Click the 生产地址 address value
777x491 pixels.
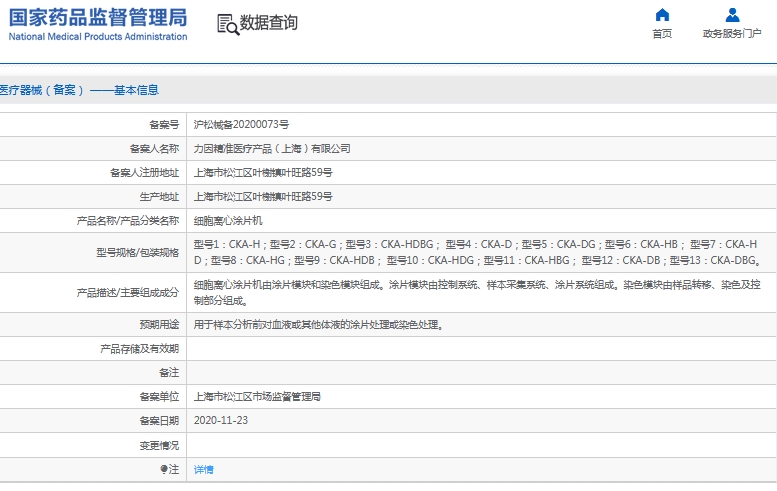click(x=263, y=197)
